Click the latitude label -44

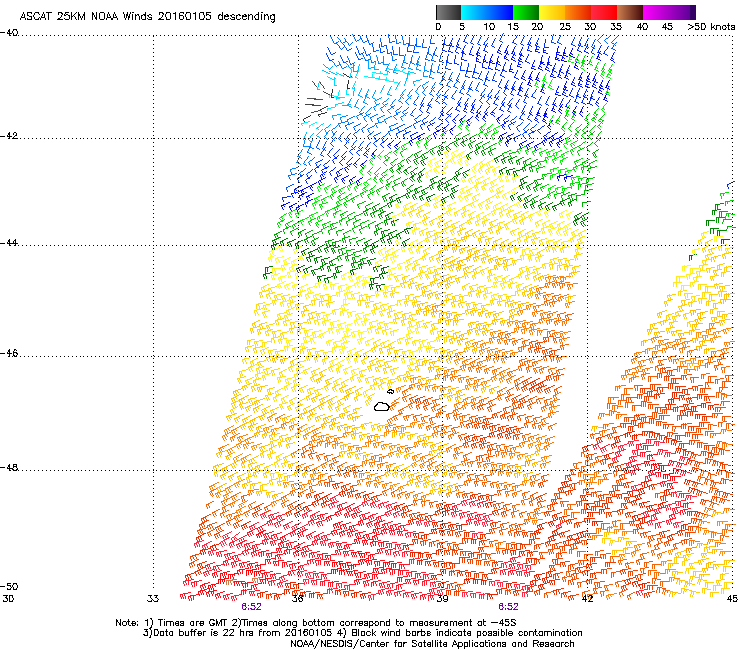pyautogui.click(x=9, y=243)
